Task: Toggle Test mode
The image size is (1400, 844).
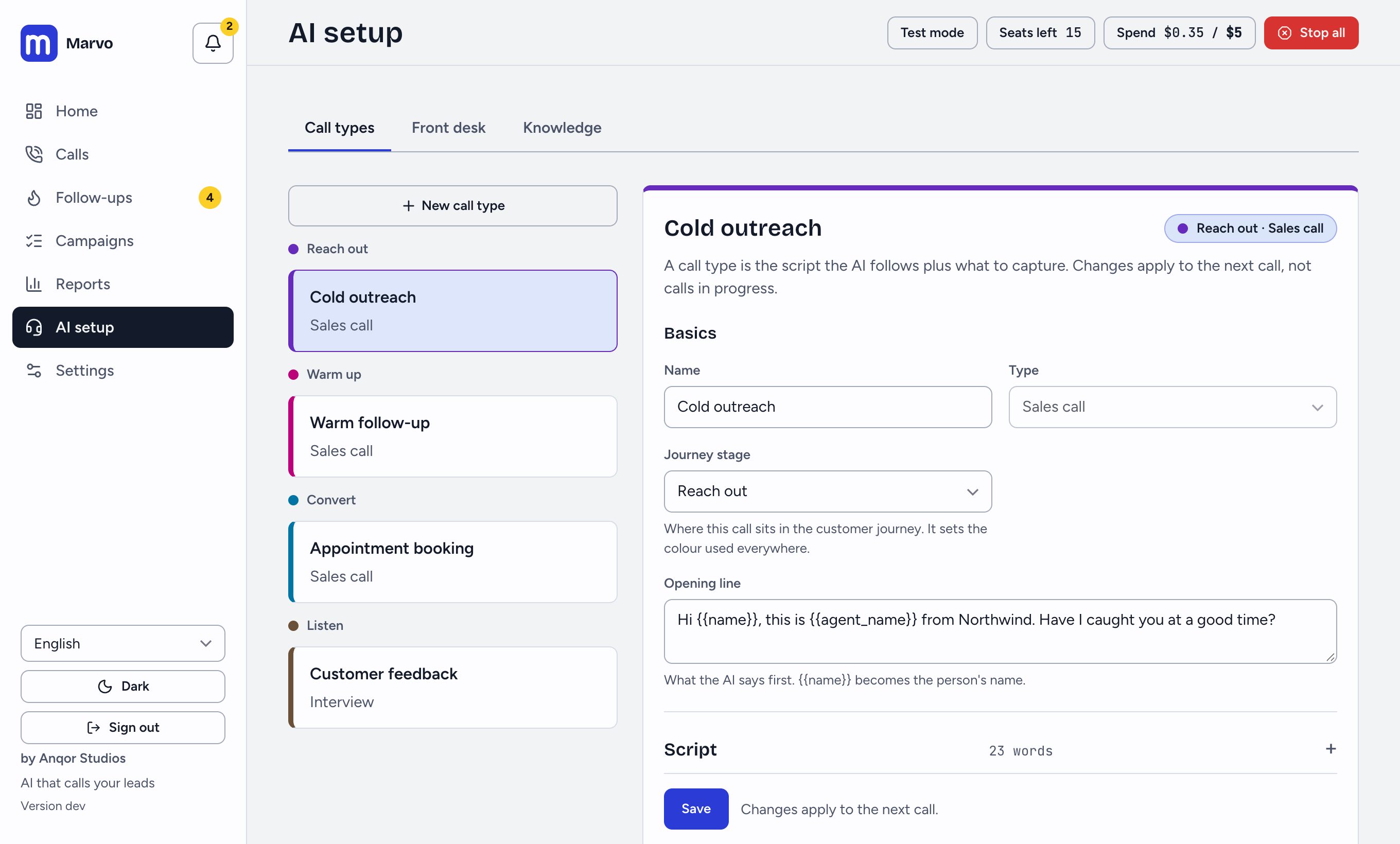Action: coord(932,33)
